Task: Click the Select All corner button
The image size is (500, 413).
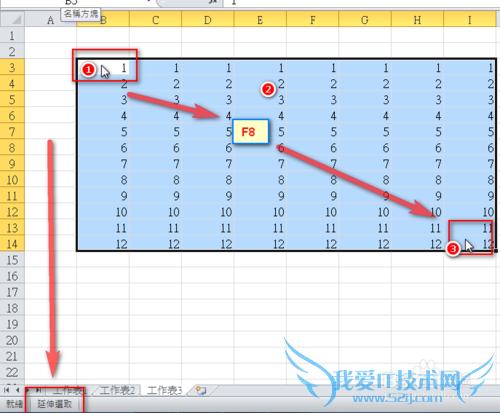Action: coord(13,19)
